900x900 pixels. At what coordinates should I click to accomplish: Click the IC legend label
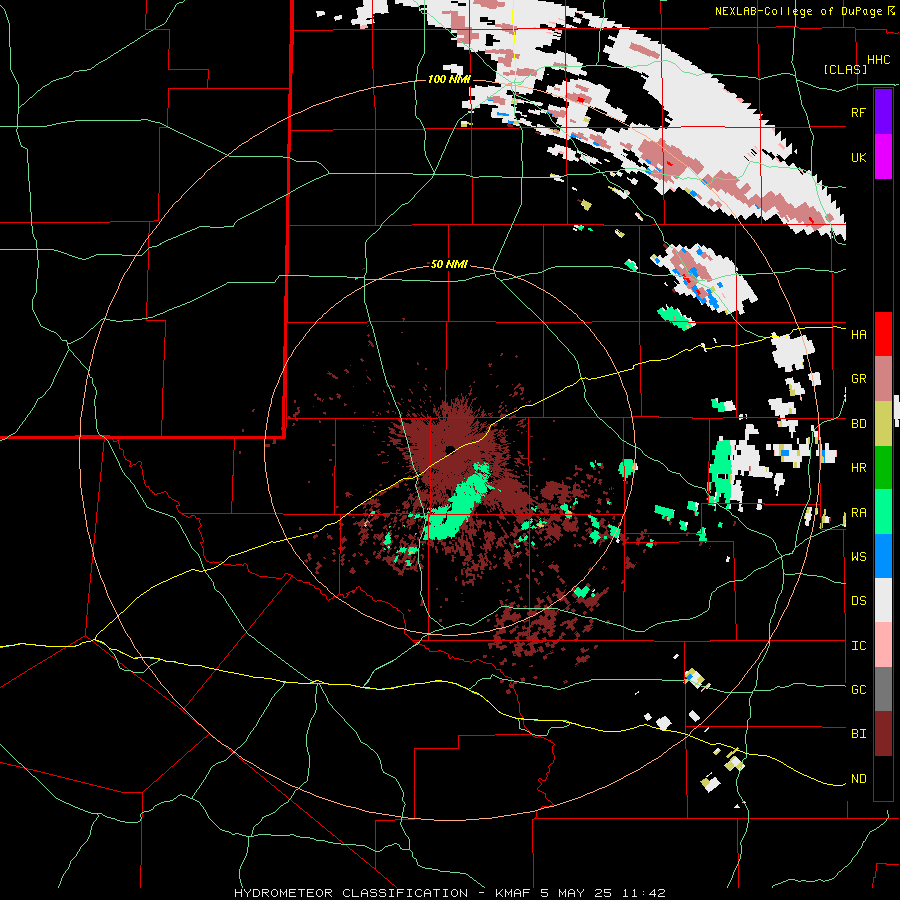click(858, 646)
